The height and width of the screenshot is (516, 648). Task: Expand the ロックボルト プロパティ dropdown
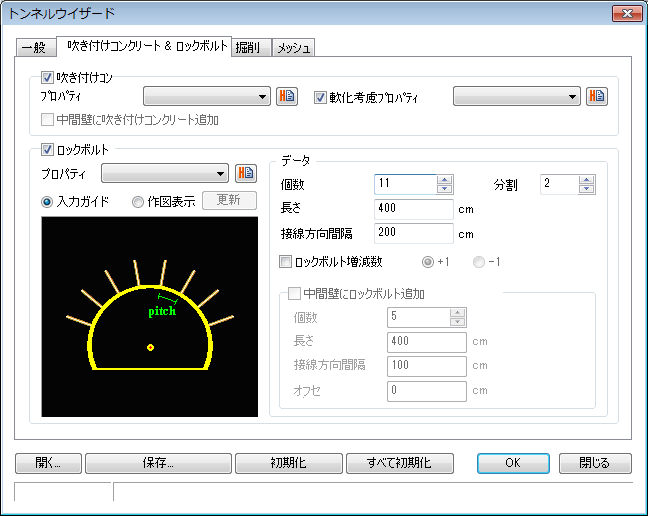164,173
